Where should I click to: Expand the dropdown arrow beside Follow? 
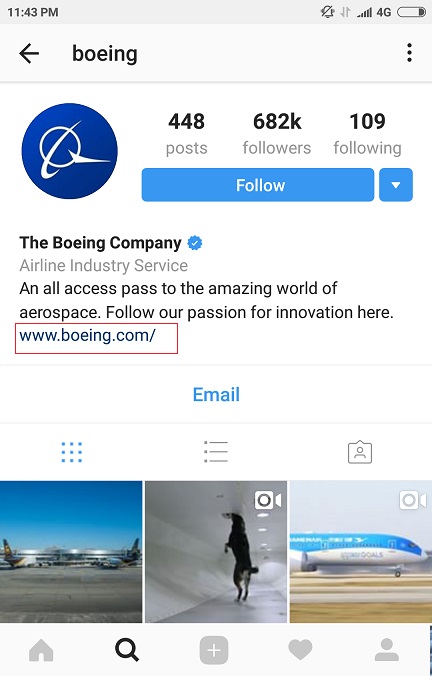pos(396,185)
